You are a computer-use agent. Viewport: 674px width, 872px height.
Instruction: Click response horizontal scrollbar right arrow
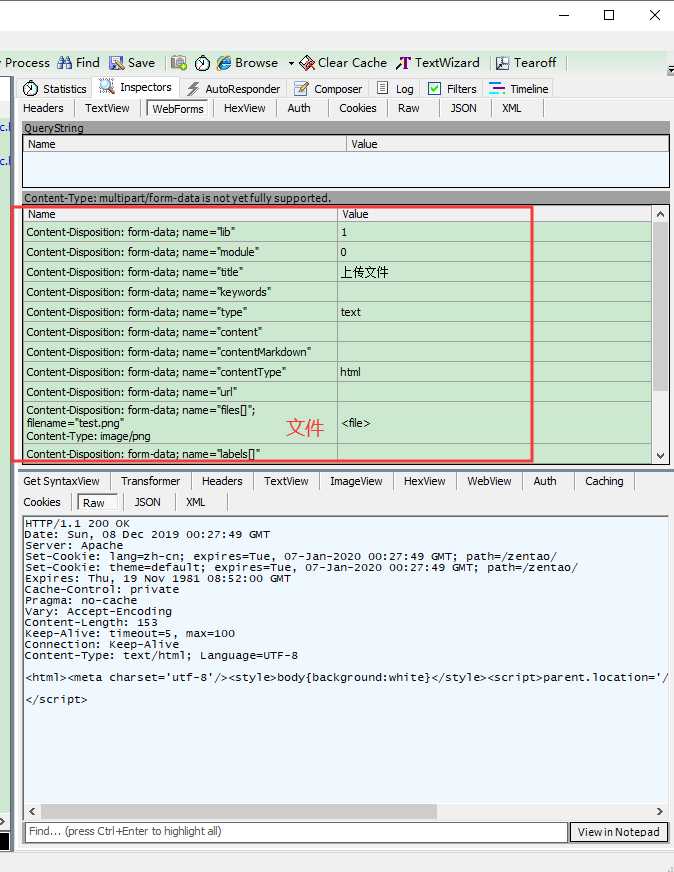pyautogui.click(x=660, y=811)
